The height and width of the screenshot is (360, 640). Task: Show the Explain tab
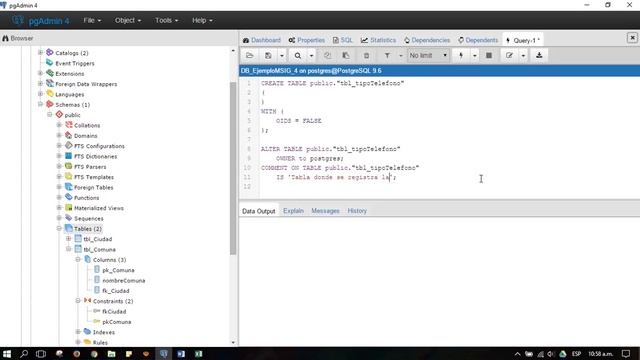click(x=293, y=211)
